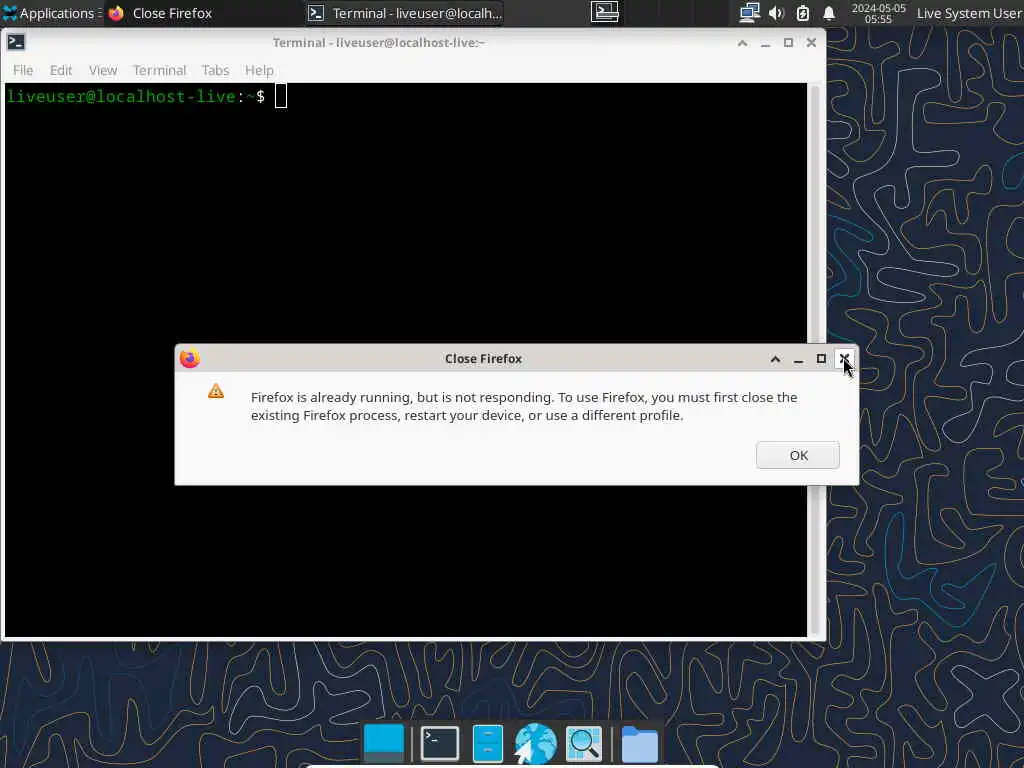This screenshot has height=768, width=1024.
Task: Switch to the Terminal taskbar window button
Action: tap(405, 13)
